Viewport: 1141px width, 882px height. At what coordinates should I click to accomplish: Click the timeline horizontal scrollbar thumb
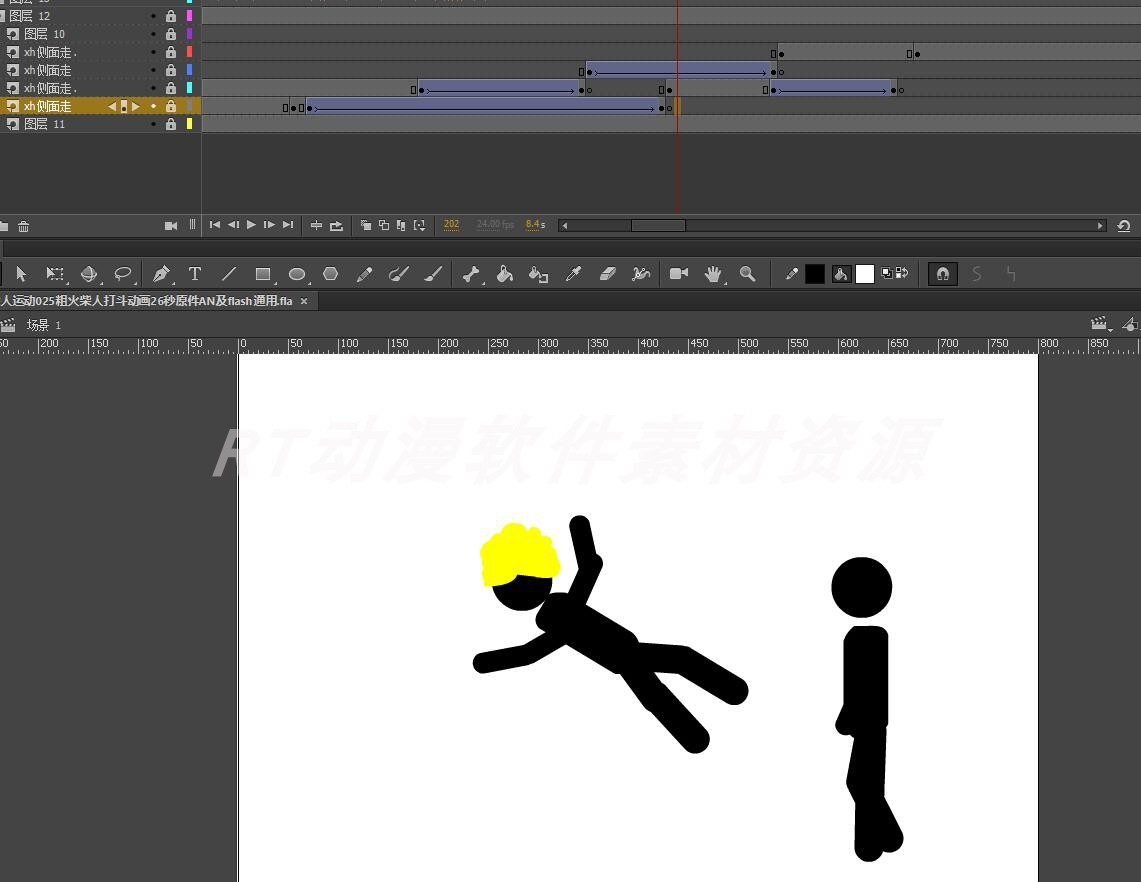pos(658,226)
